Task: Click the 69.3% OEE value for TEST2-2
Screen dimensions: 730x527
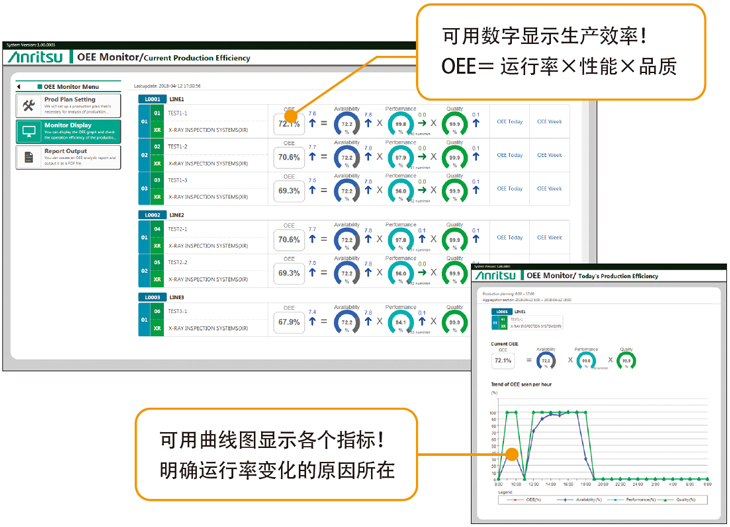Action: (289, 273)
